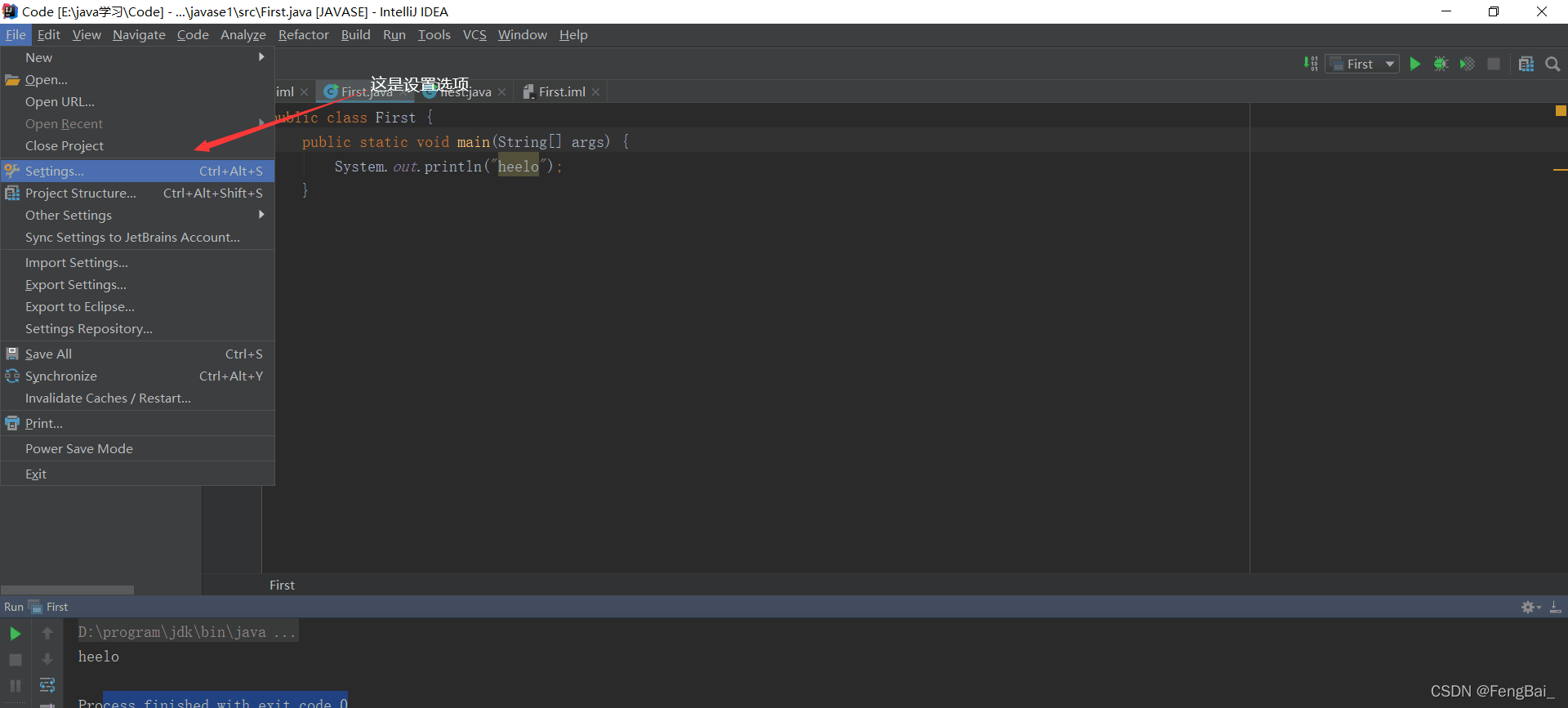The height and width of the screenshot is (708, 1568).
Task: Select the First tab in Run panel
Action: pyautogui.click(x=49, y=607)
